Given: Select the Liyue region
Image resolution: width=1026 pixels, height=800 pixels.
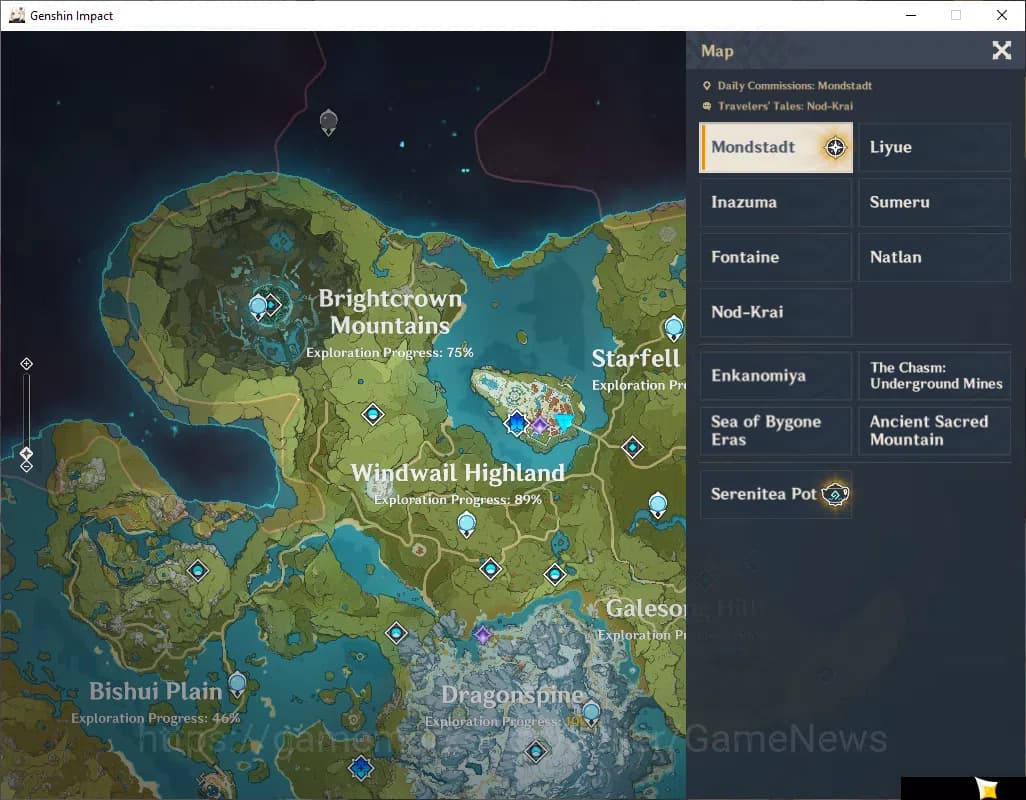Looking at the screenshot, I should 934,148.
